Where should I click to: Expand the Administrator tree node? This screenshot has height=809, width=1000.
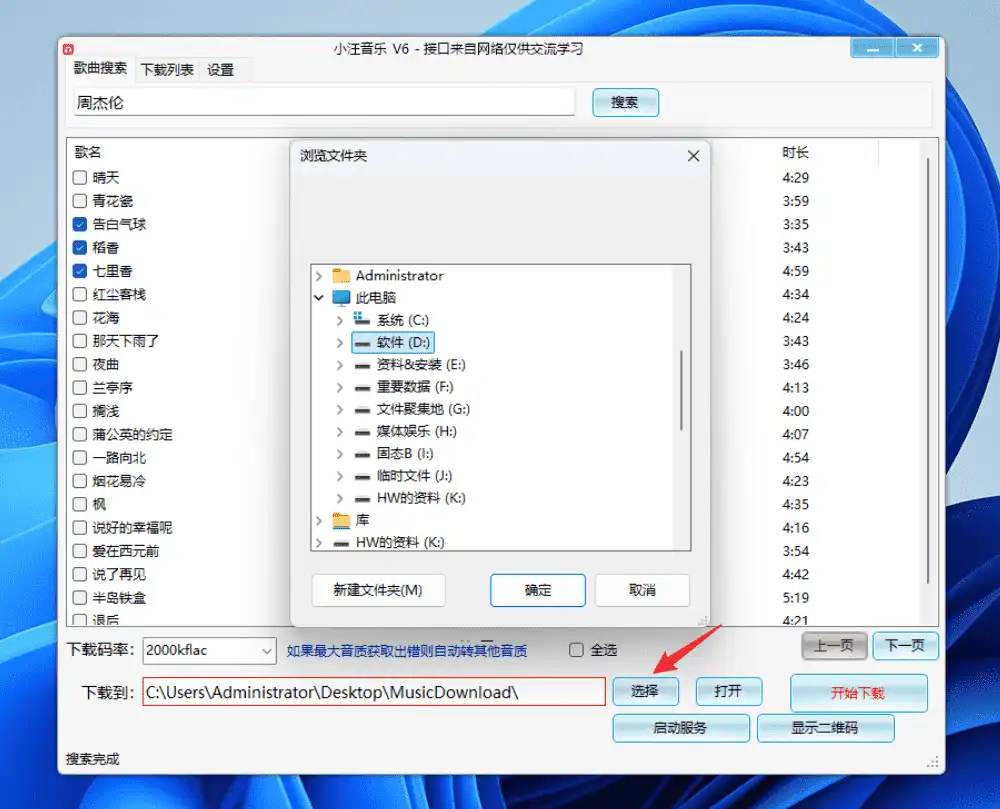pos(319,276)
